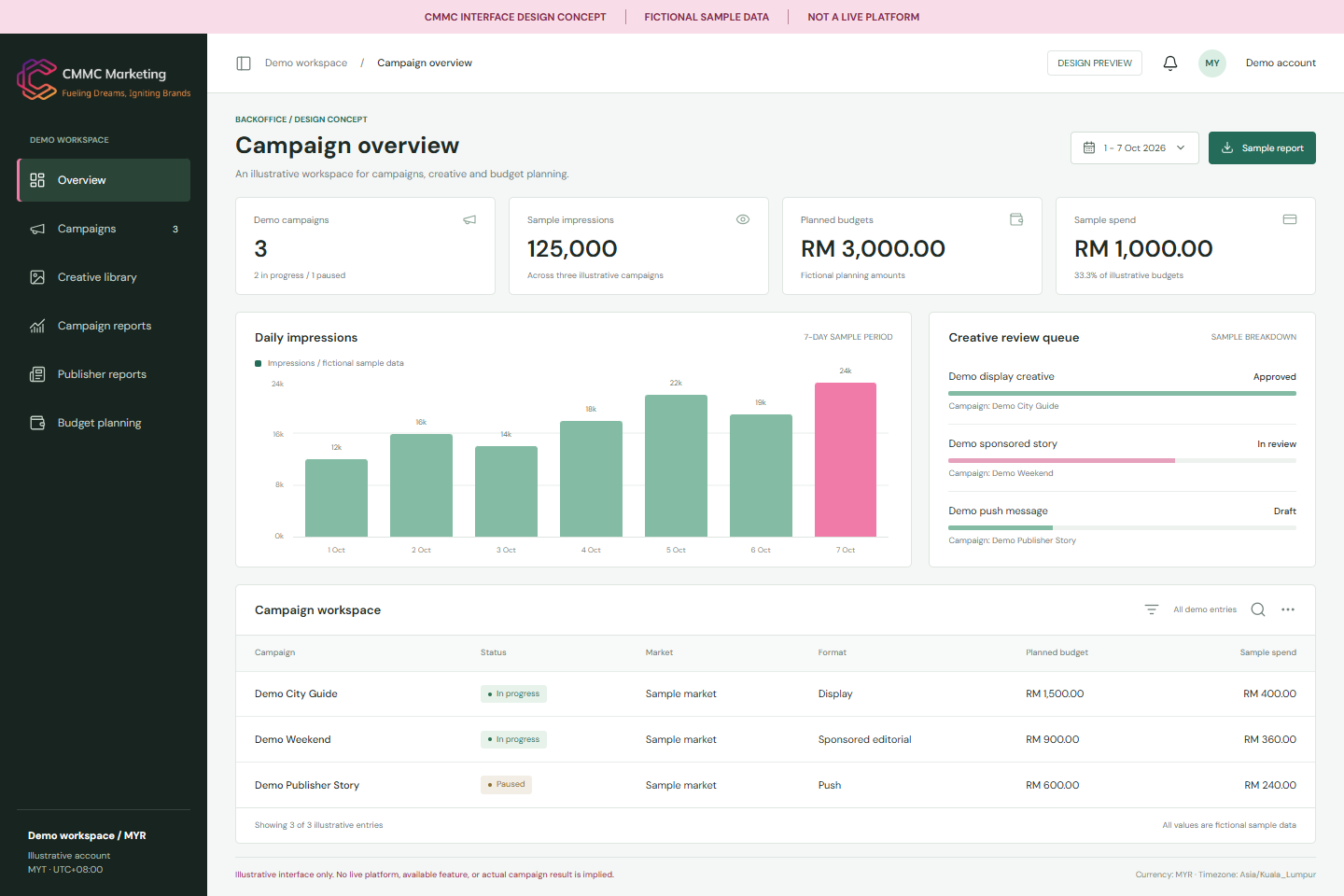Click the Demo push message progress bar
1344x896 pixels.
coord(1123,528)
